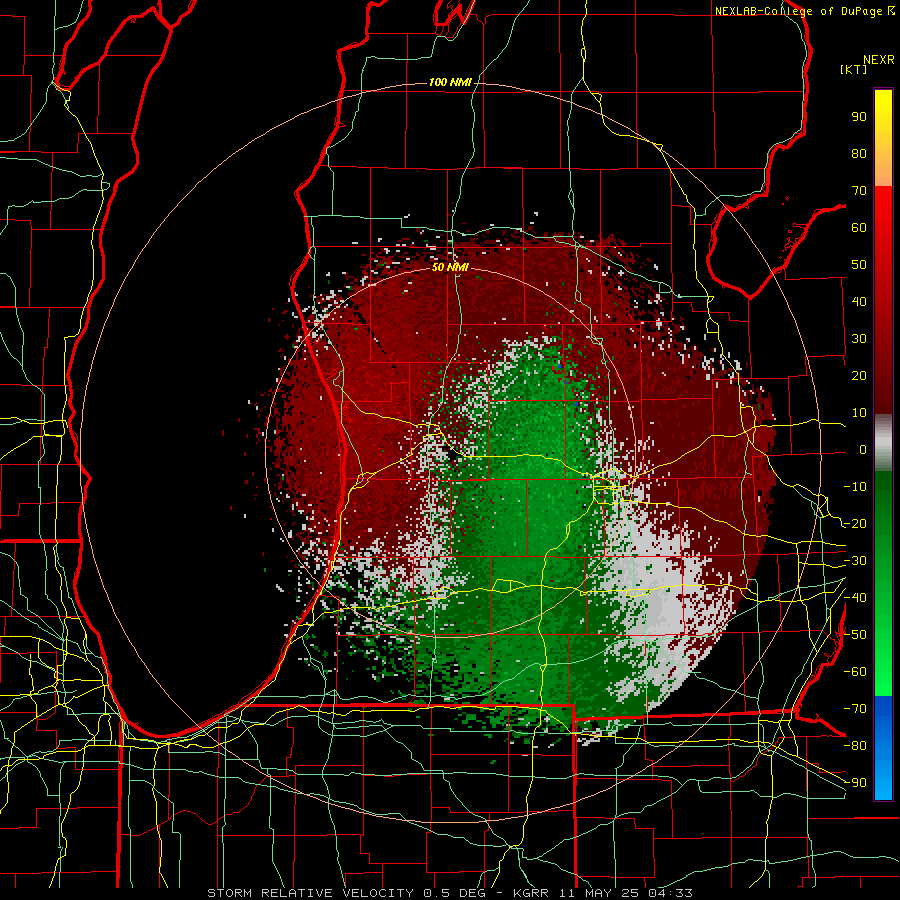Click the 60 kt scale value
Image resolution: width=900 pixels, height=900 pixels.
coord(859,227)
